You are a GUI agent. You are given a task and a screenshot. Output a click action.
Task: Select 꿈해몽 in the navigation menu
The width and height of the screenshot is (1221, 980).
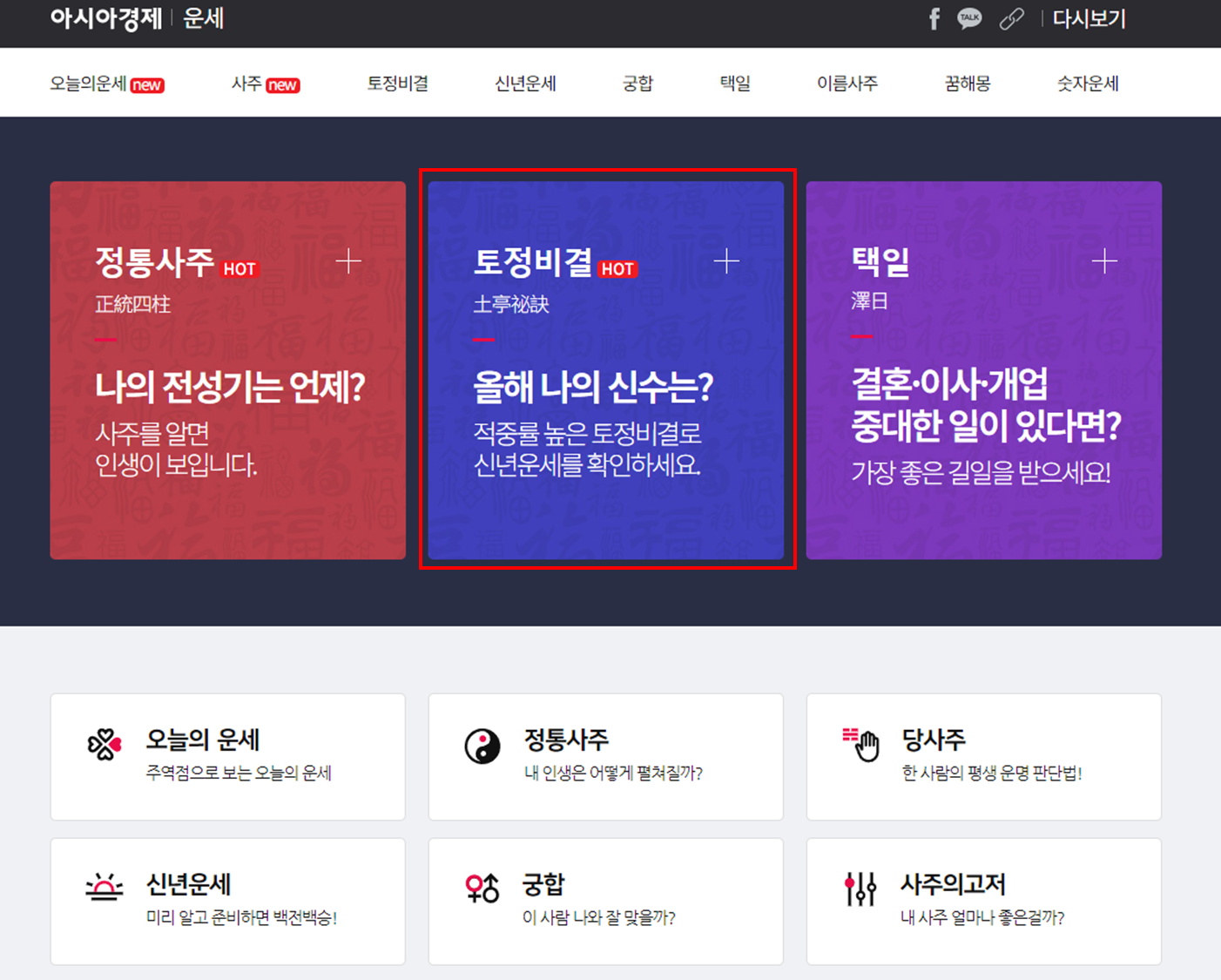tap(967, 83)
